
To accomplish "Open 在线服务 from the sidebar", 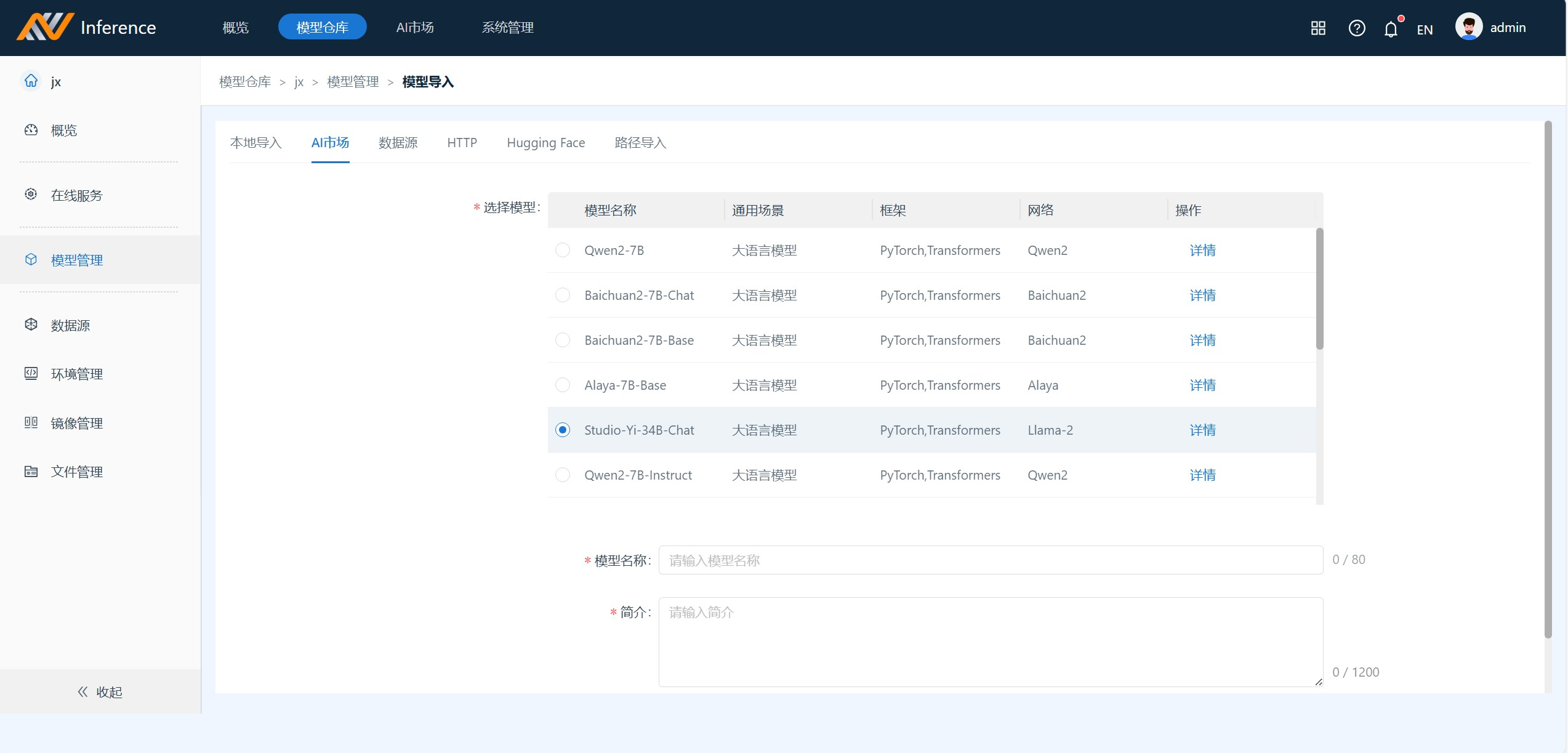I will (x=76, y=195).
